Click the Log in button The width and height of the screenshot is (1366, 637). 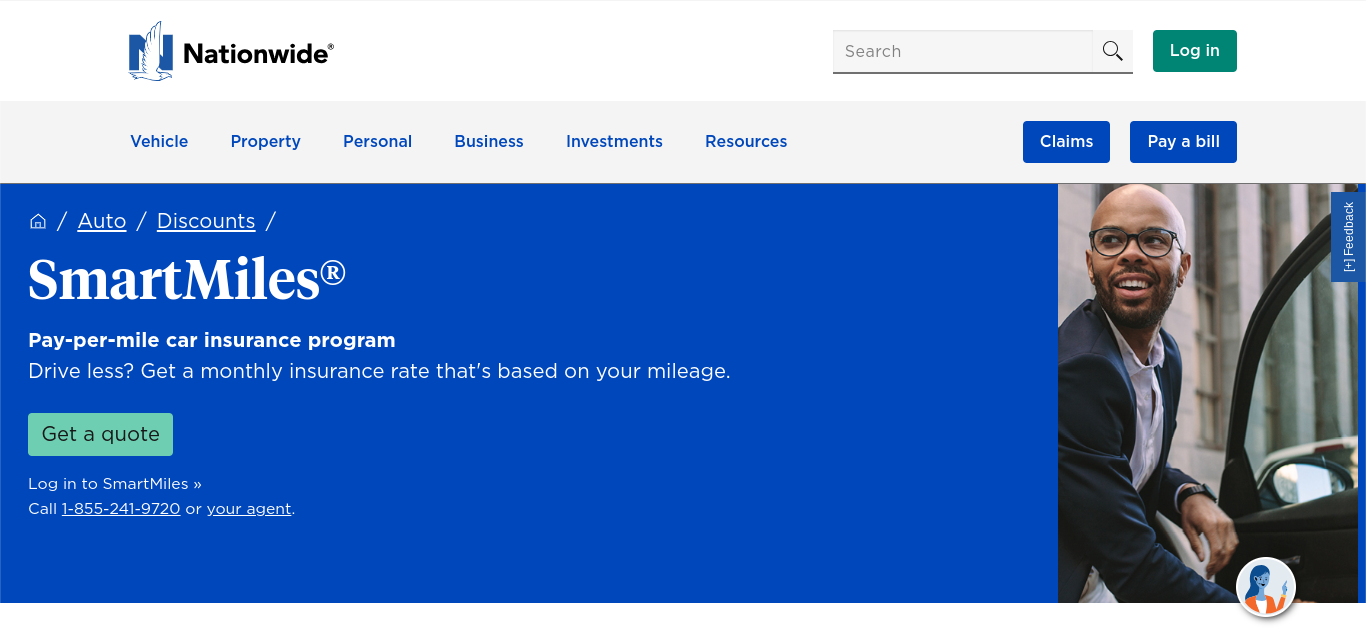(1194, 50)
